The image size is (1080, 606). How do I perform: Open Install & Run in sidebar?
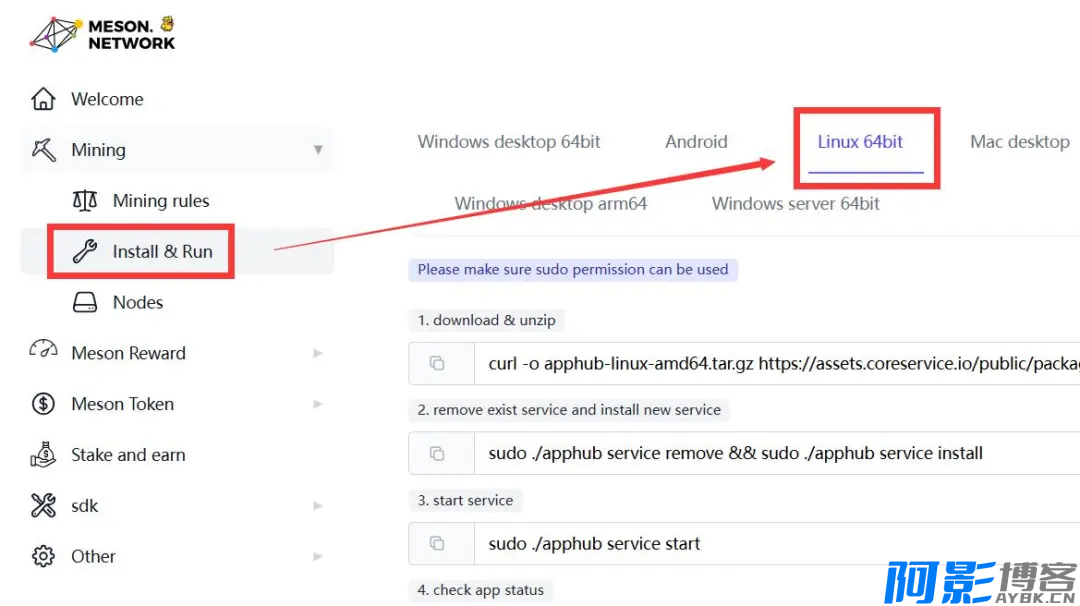point(162,251)
